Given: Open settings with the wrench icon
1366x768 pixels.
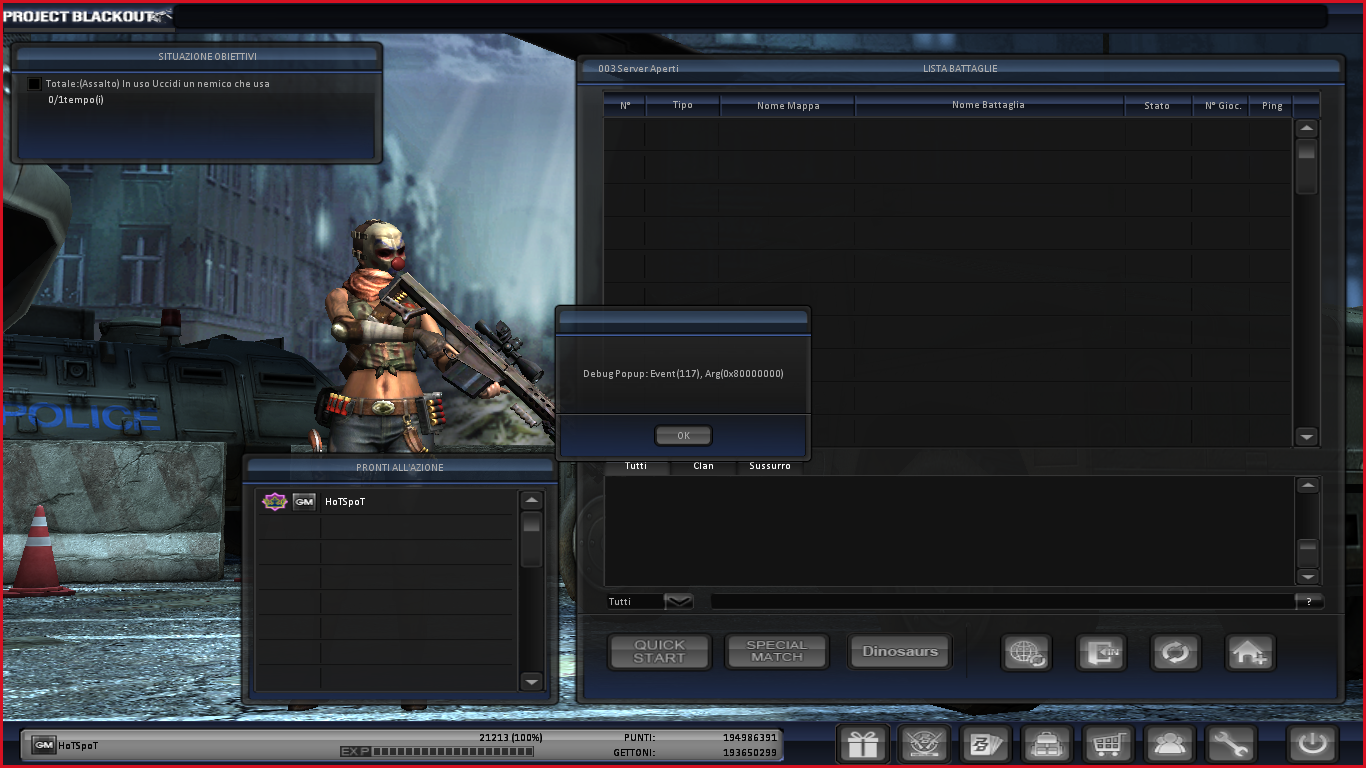Looking at the screenshot, I should click(x=1231, y=744).
